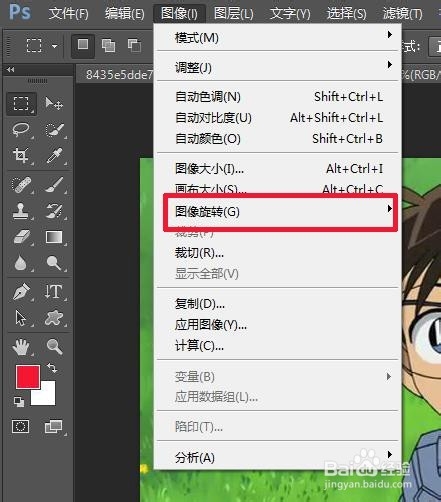Collapse the toolbox with double-arrow

coord(11,70)
